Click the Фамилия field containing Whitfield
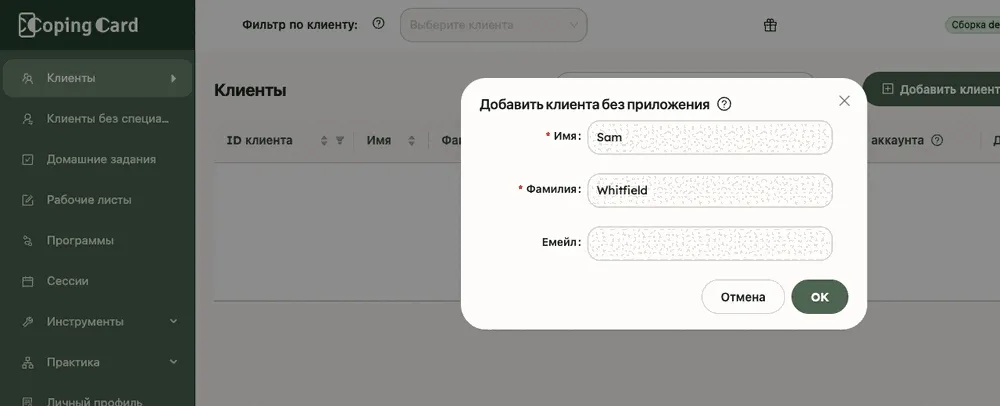 pos(710,190)
